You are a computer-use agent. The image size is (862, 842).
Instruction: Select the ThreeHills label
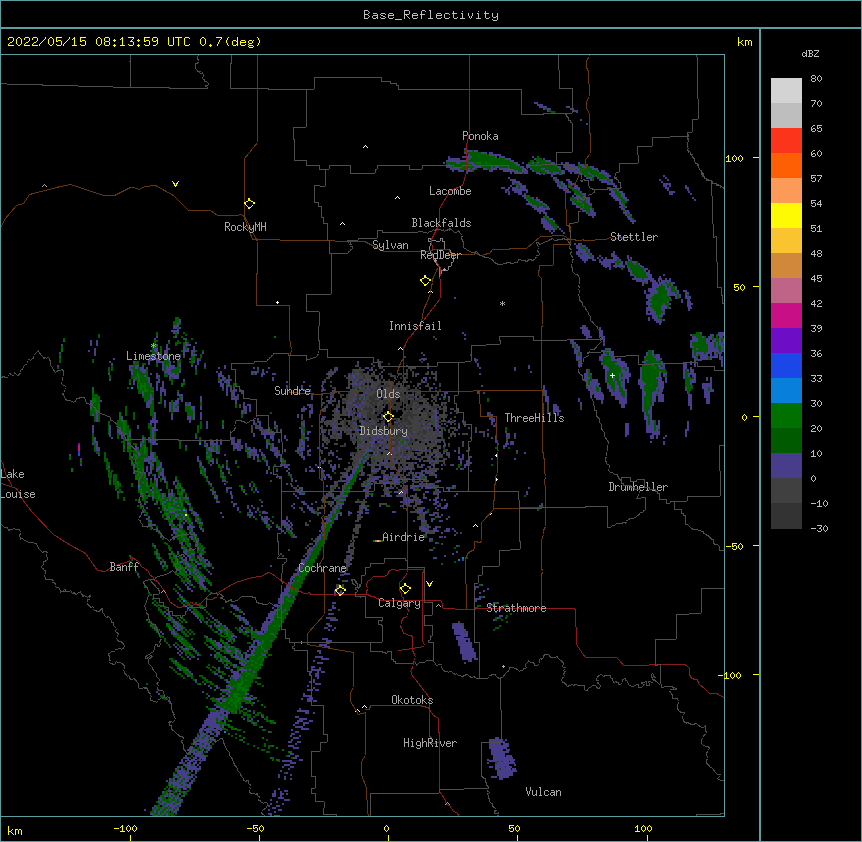[x=534, y=418]
